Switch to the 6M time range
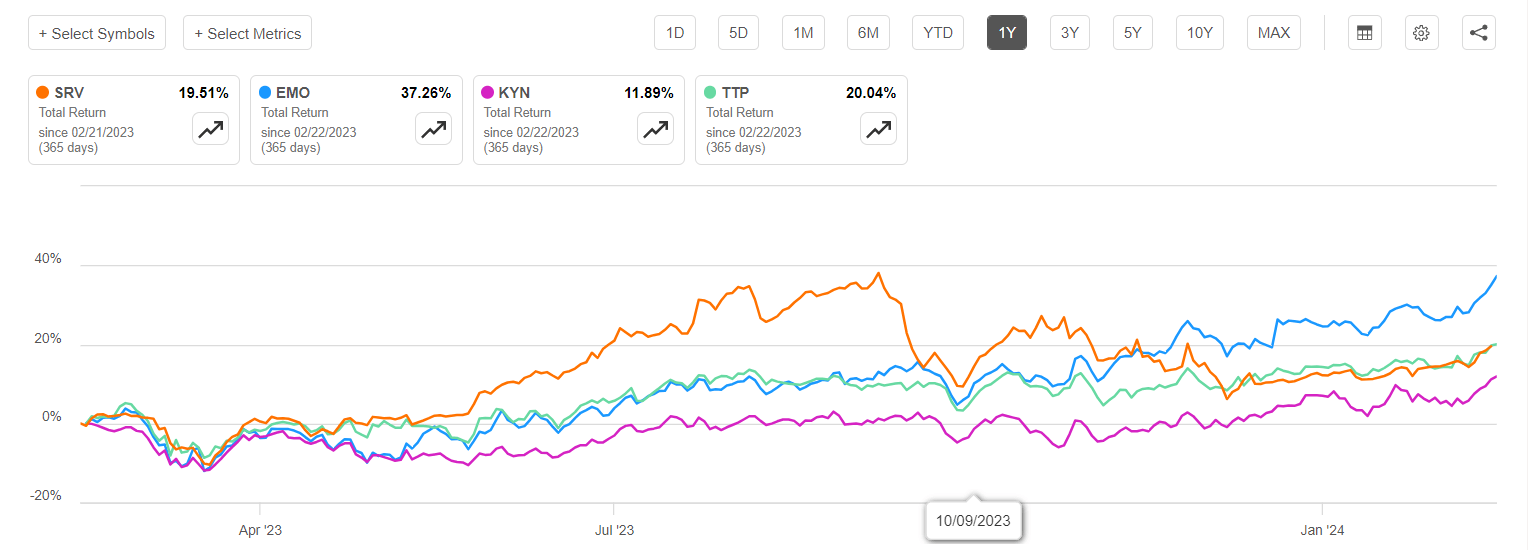1528x550 pixels. coord(868,33)
